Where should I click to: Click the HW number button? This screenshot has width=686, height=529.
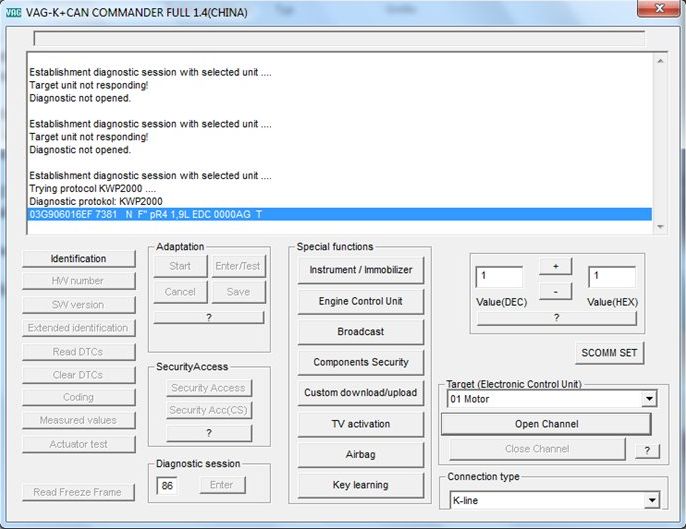(79, 281)
